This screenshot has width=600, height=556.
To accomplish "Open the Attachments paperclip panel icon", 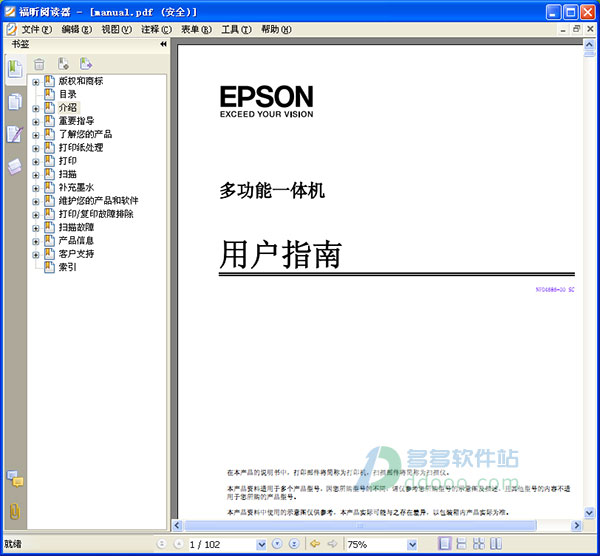I will [15, 510].
